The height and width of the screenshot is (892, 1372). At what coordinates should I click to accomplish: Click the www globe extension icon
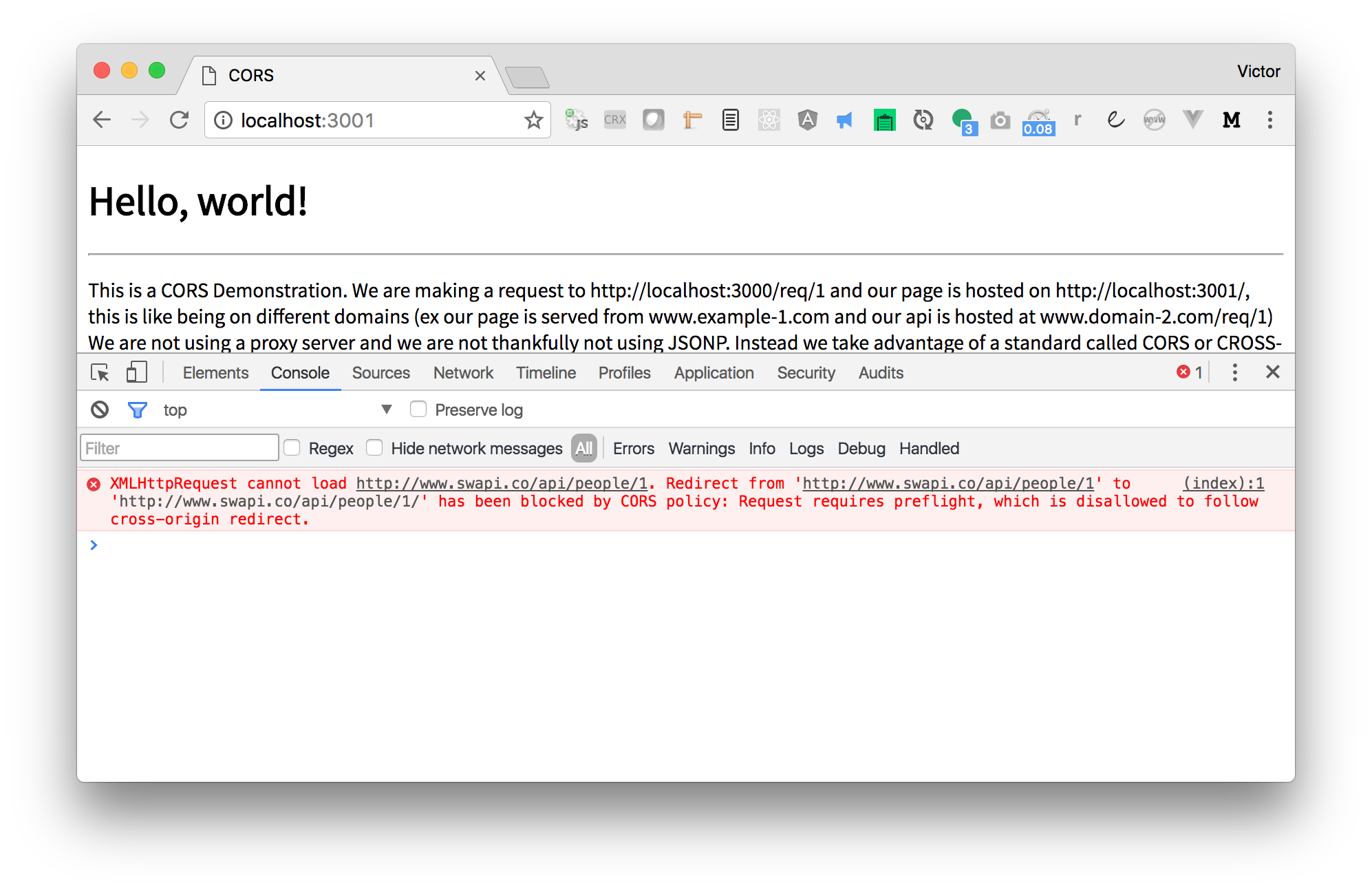coord(1154,120)
